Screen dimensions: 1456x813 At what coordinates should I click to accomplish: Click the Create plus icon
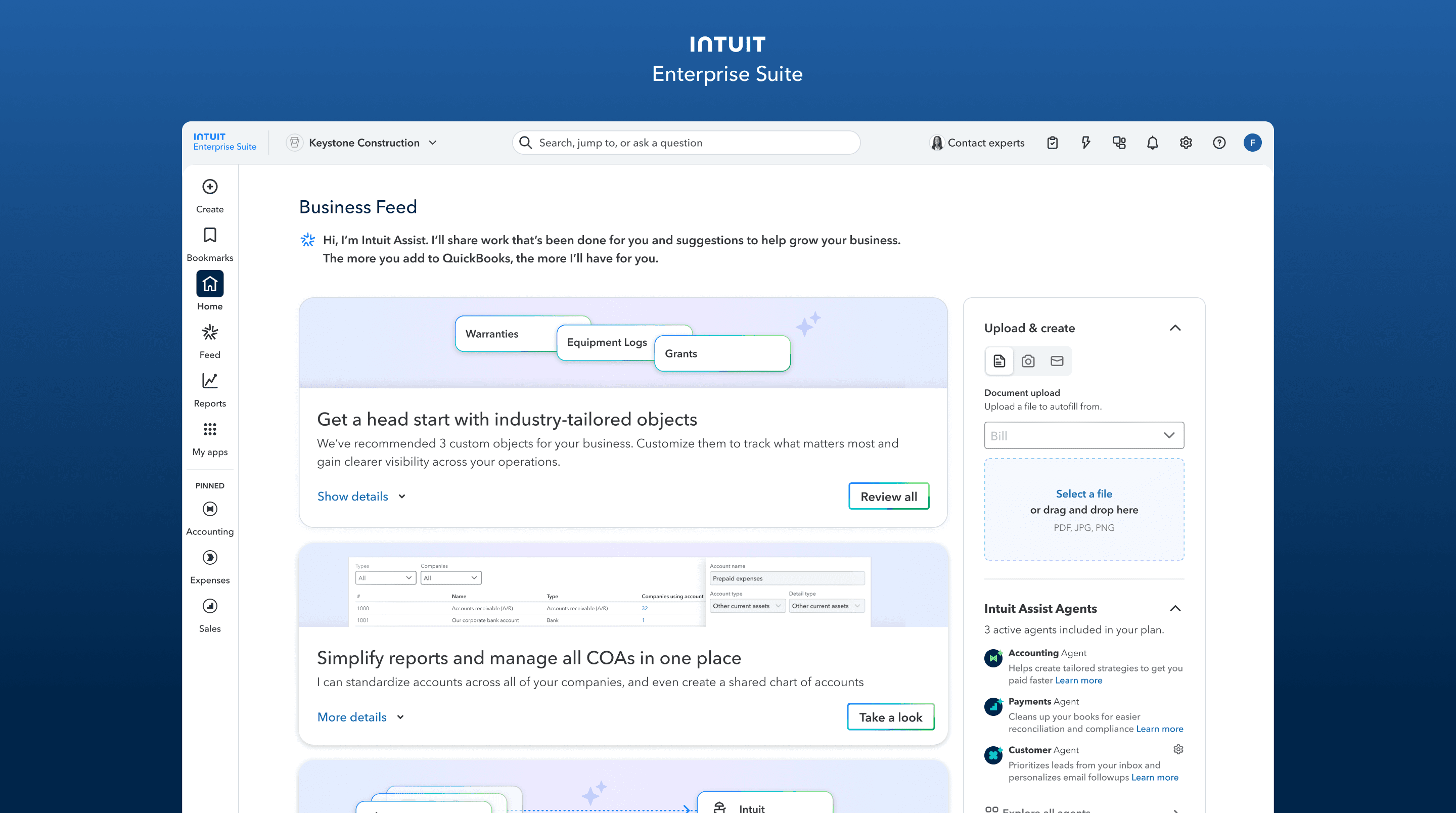point(210,187)
